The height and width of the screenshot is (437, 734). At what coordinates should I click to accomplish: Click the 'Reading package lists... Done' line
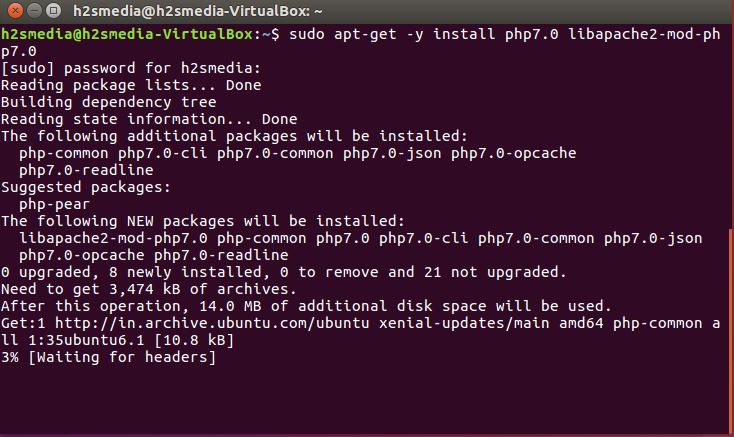point(131,85)
